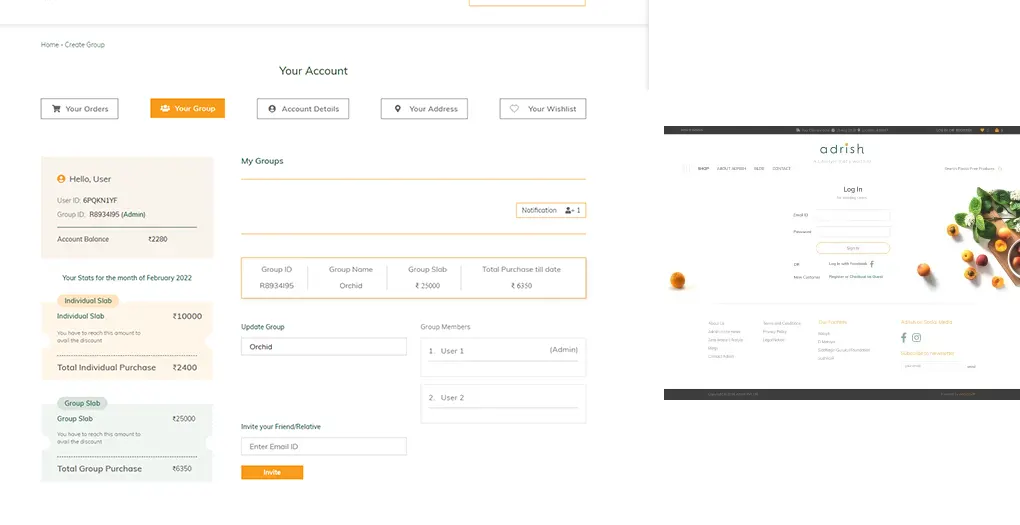Click the Sign In button on the login page
Viewport: 1020px width, 525px height.
point(853,248)
